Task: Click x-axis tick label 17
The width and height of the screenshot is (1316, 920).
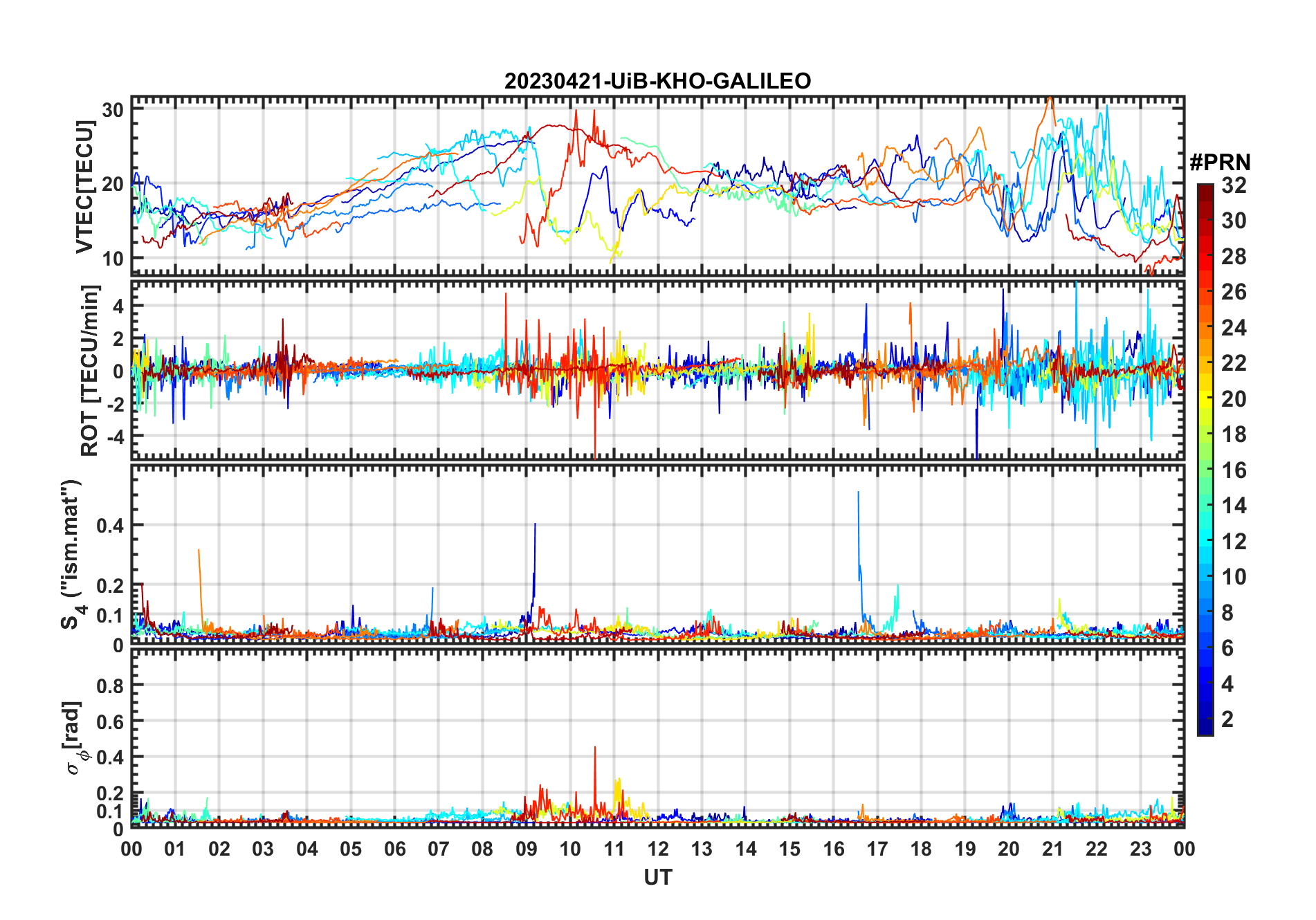Action: click(877, 849)
